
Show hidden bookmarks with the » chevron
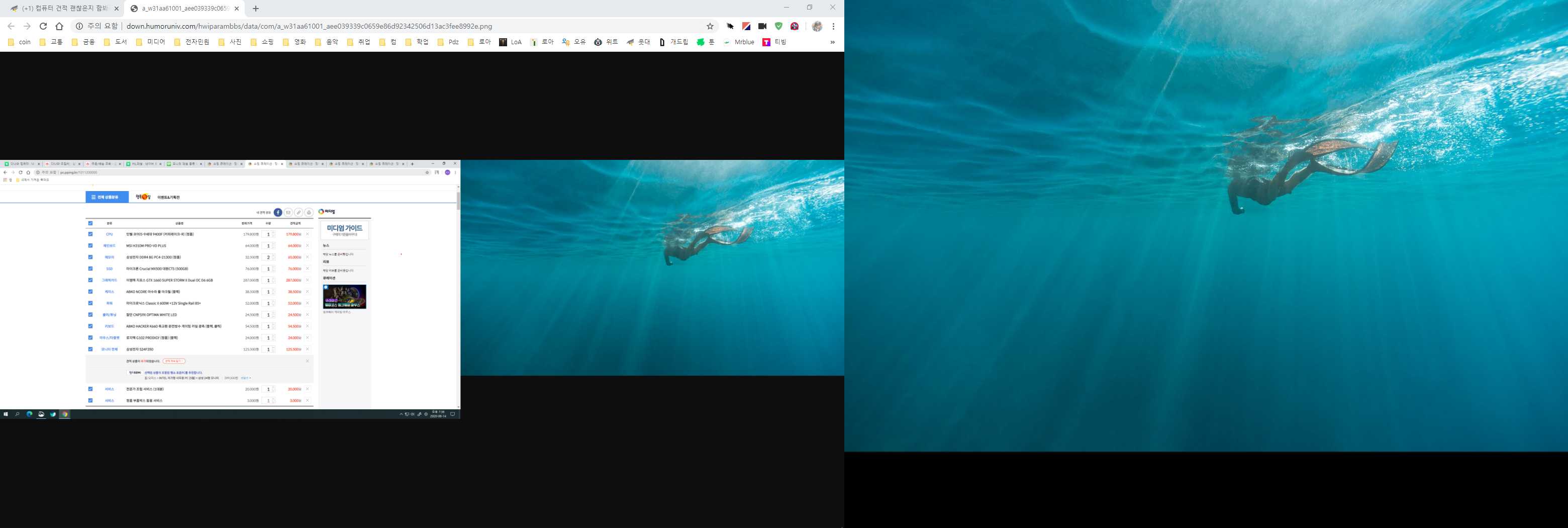click(x=832, y=42)
